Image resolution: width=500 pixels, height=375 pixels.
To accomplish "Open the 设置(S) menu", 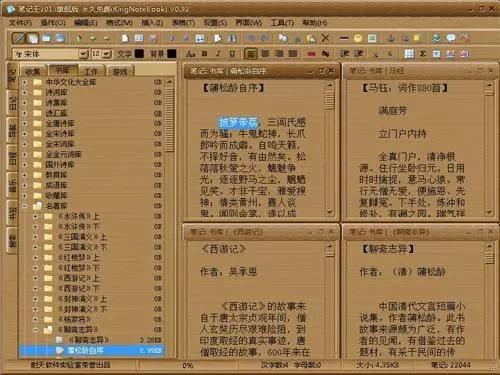I will click(215, 23).
